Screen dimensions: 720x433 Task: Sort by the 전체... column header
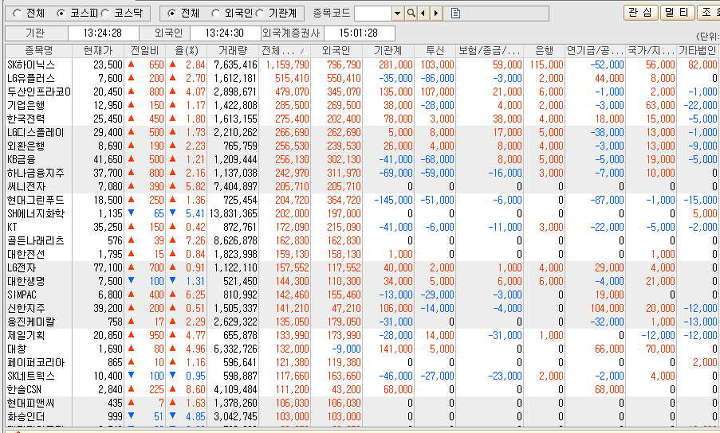point(285,51)
